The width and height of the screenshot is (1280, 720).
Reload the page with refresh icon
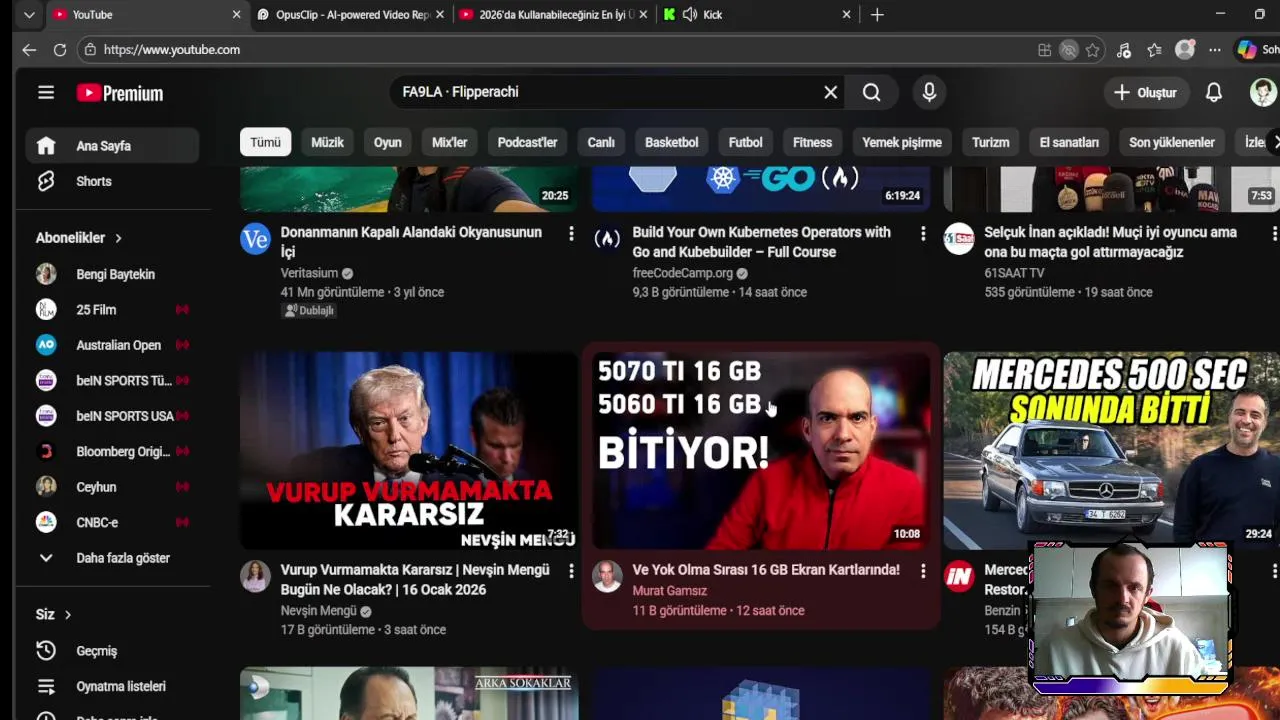coord(60,49)
